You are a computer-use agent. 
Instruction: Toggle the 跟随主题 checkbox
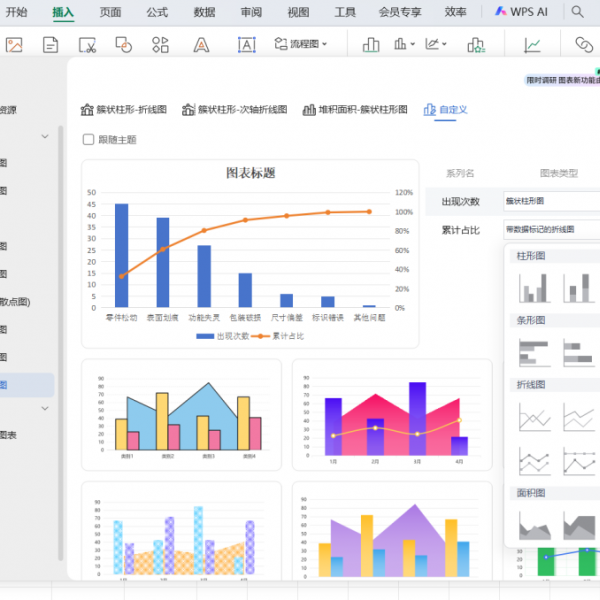click(x=89, y=140)
